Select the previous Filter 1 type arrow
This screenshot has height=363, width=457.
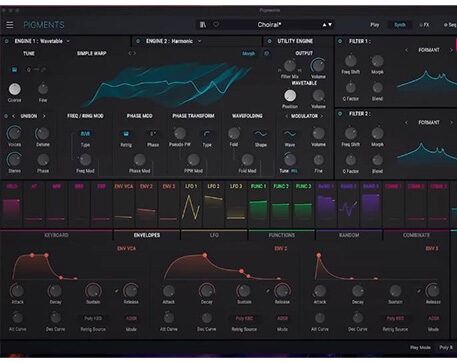(x=406, y=50)
